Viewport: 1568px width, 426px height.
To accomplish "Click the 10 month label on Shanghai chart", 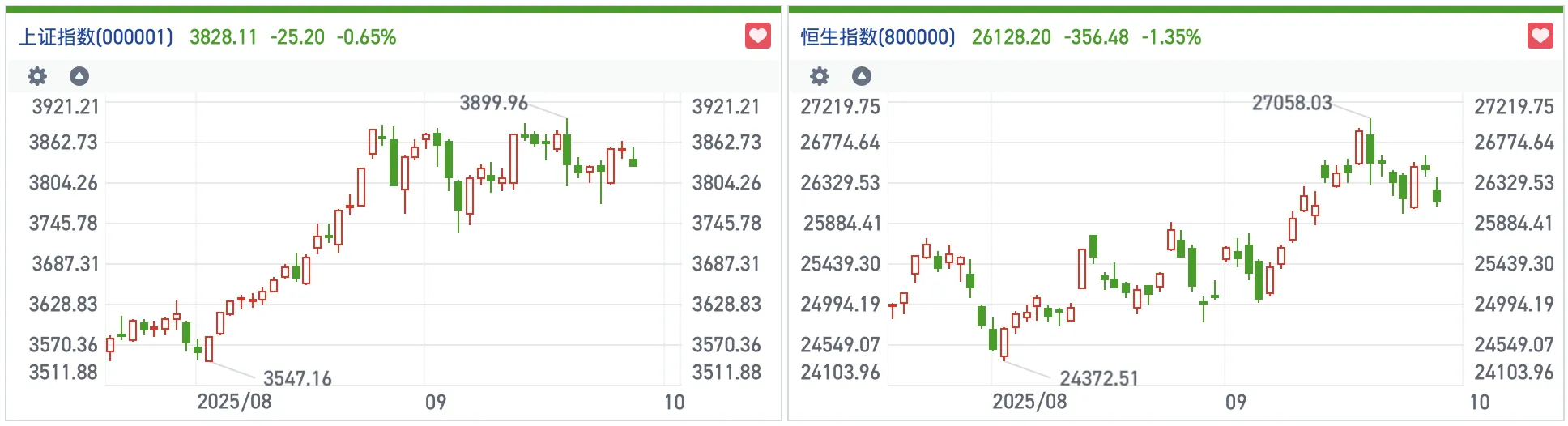I will (674, 402).
